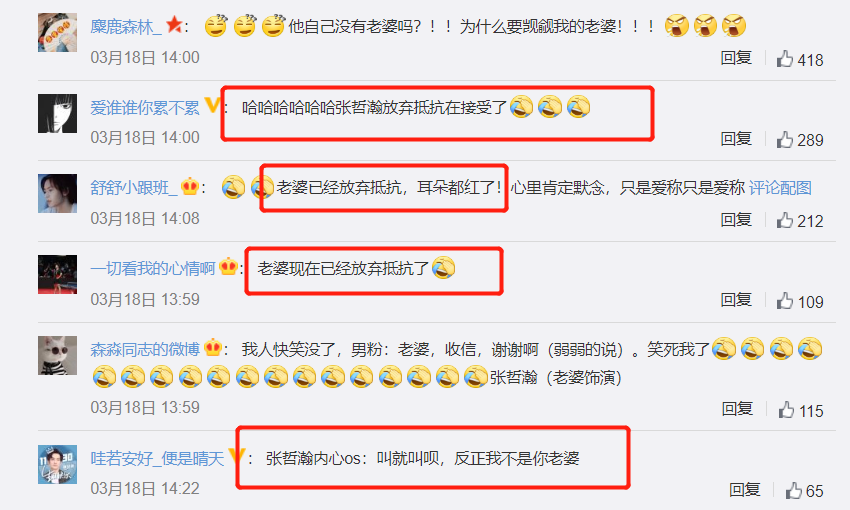The height and width of the screenshot is (510, 850).
Task: Open username 哇若安好_便是晴天
Action: (157, 459)
